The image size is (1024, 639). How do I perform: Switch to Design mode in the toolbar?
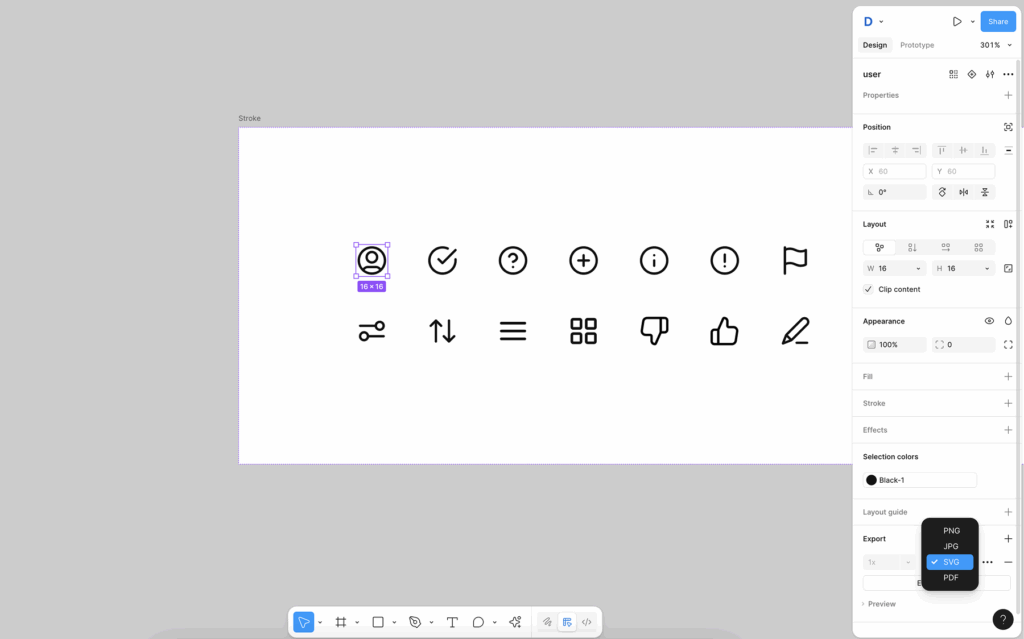[567, 622]
